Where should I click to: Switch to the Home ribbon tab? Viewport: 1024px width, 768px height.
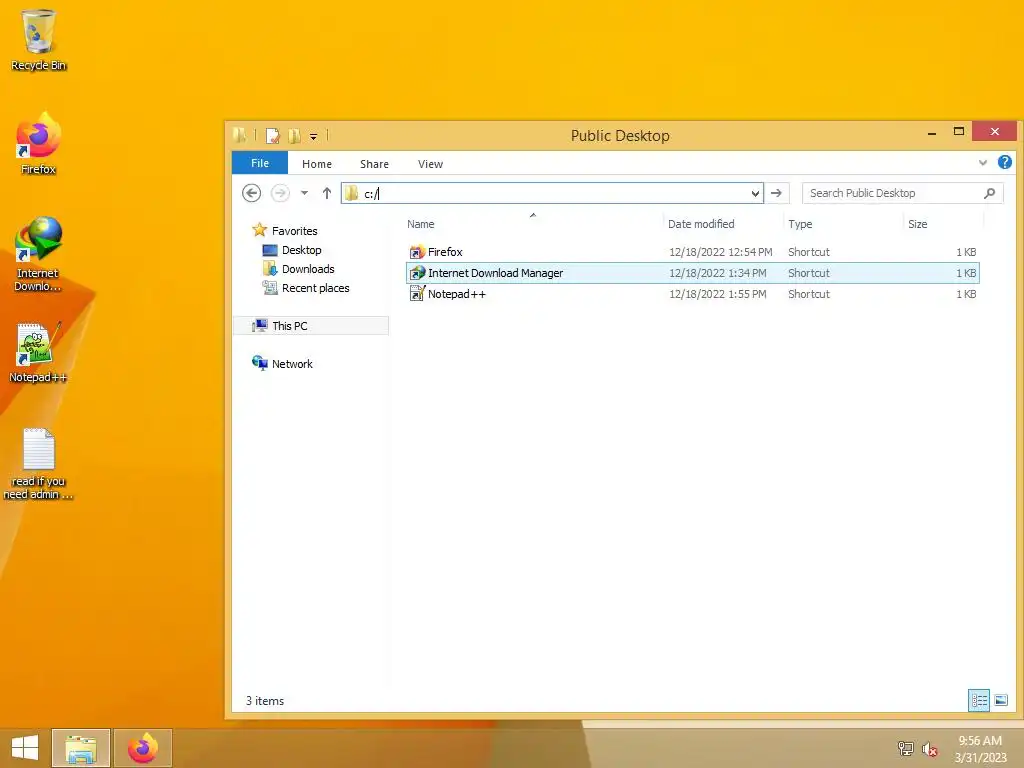click(317, 164)
